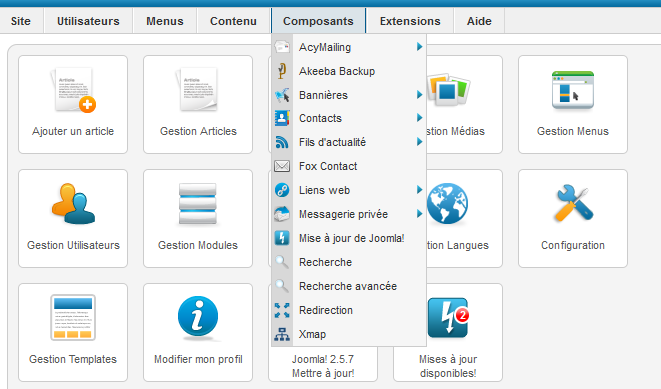
Task: Click the Fils d'actualité RSS icon
Action: coord(282,142)
